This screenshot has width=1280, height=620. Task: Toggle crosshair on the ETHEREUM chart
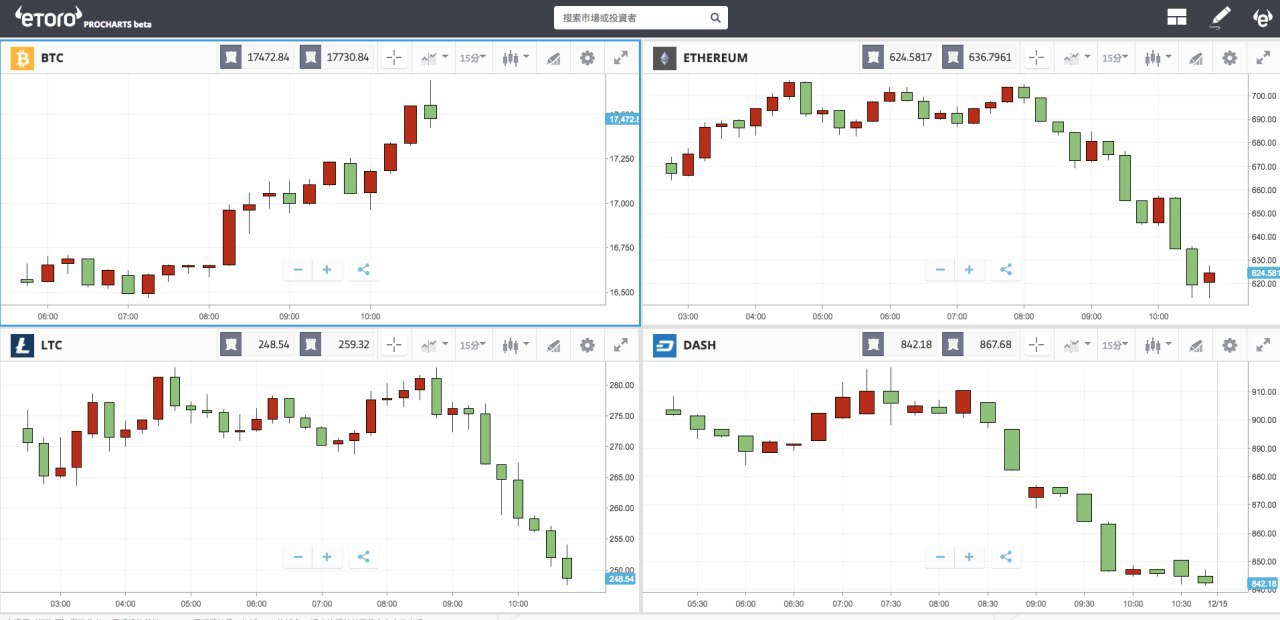1037,58
